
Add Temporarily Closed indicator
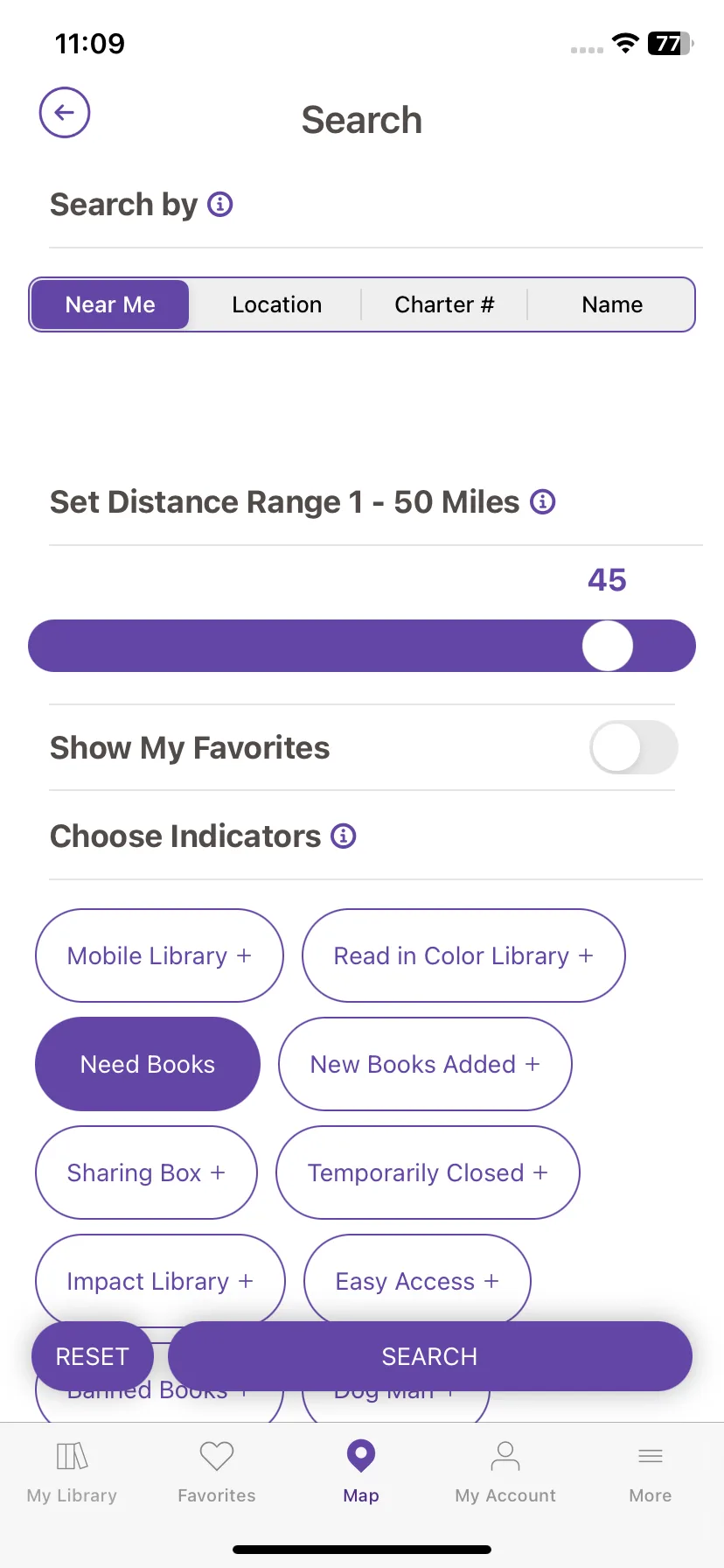[x=428, y=1172]
